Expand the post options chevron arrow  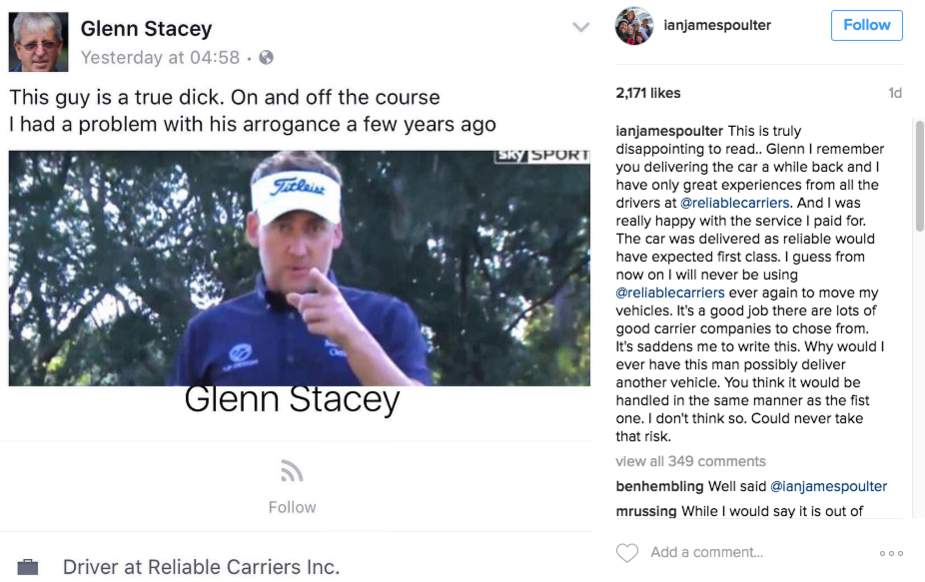581,28
